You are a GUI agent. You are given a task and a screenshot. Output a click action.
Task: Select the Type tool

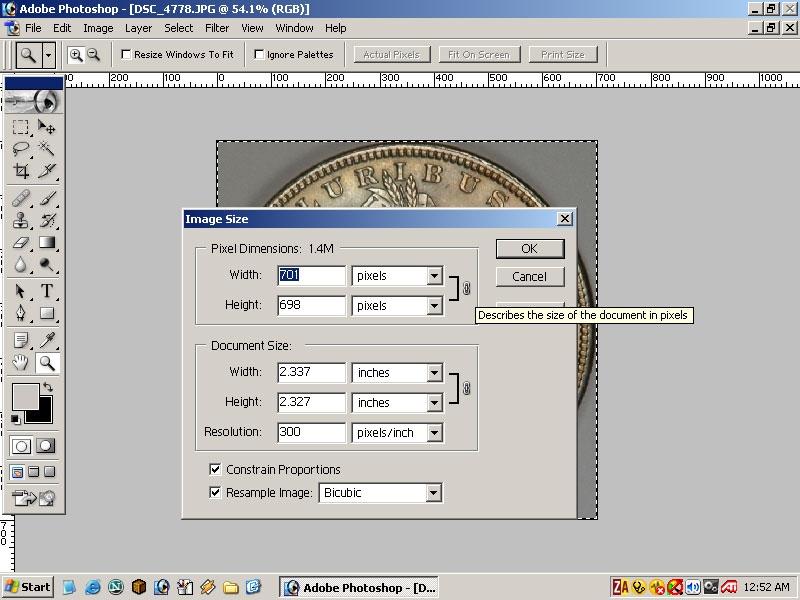[x=46, y=291]
